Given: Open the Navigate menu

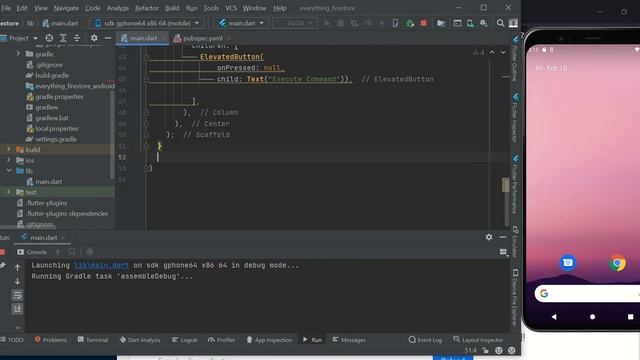Looking at the screenshot, I should pyautogui.click(x=66, y=8).
